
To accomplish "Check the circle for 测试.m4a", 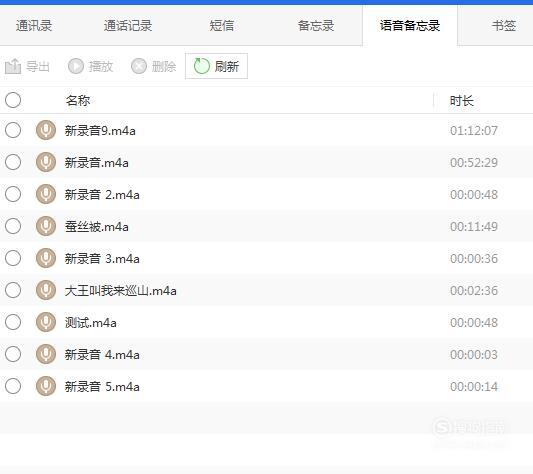I will pyautogui.click(x=13, y=322).
